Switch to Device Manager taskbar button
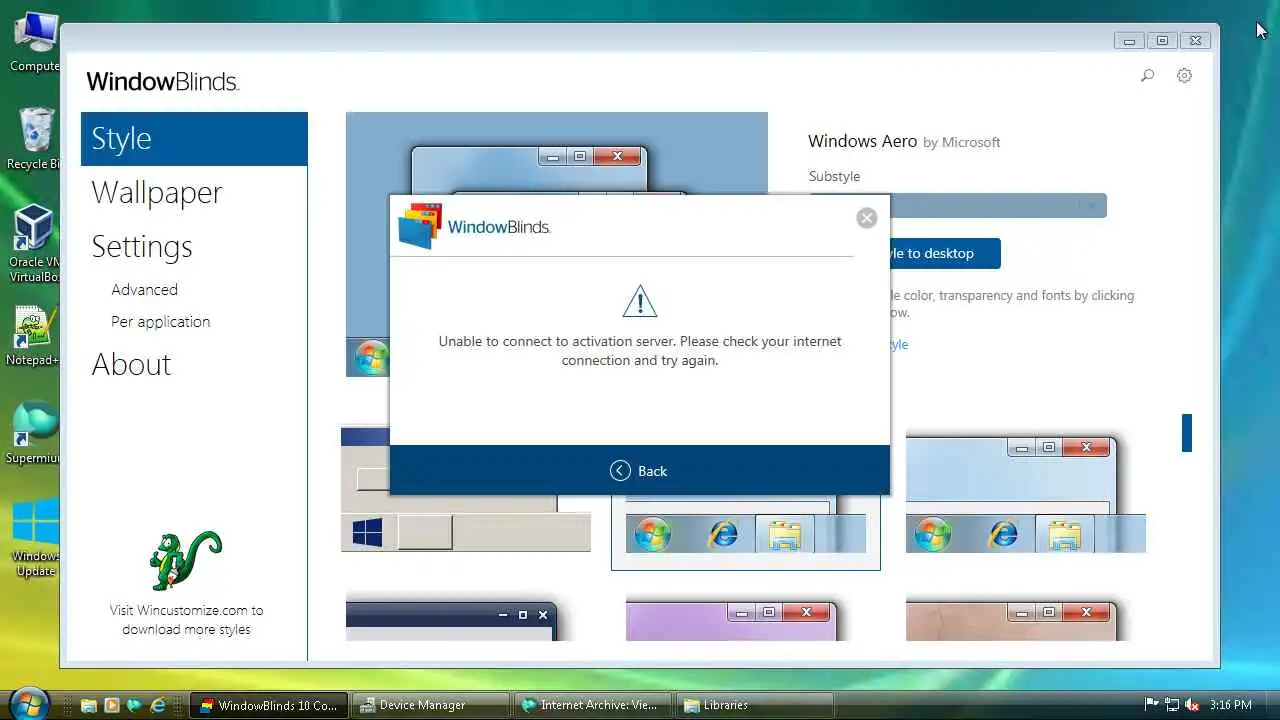Viewport: 1280px width, 720px height. pyautogui.click(x=430, y=705)
